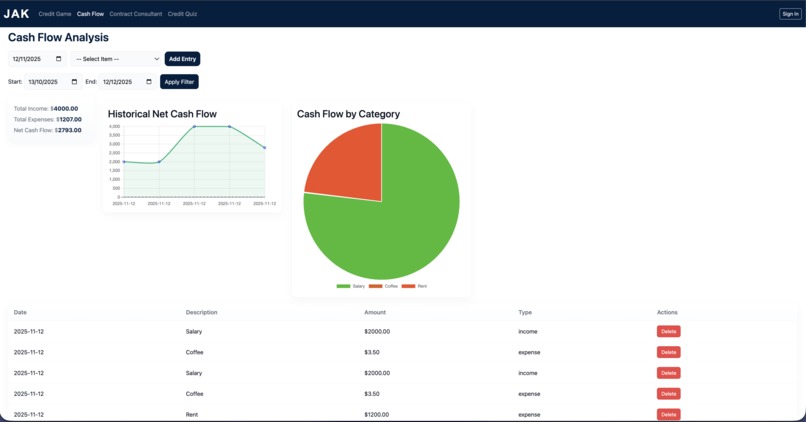Click the Cash Flow by Category title
Screen dimensions: 806x422
click(x=349, y=114)
